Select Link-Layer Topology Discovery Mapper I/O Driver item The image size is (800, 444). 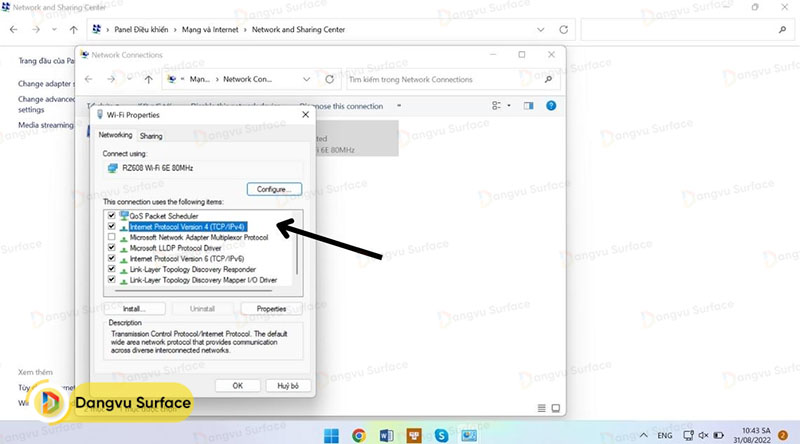click(x=203, y=280)
